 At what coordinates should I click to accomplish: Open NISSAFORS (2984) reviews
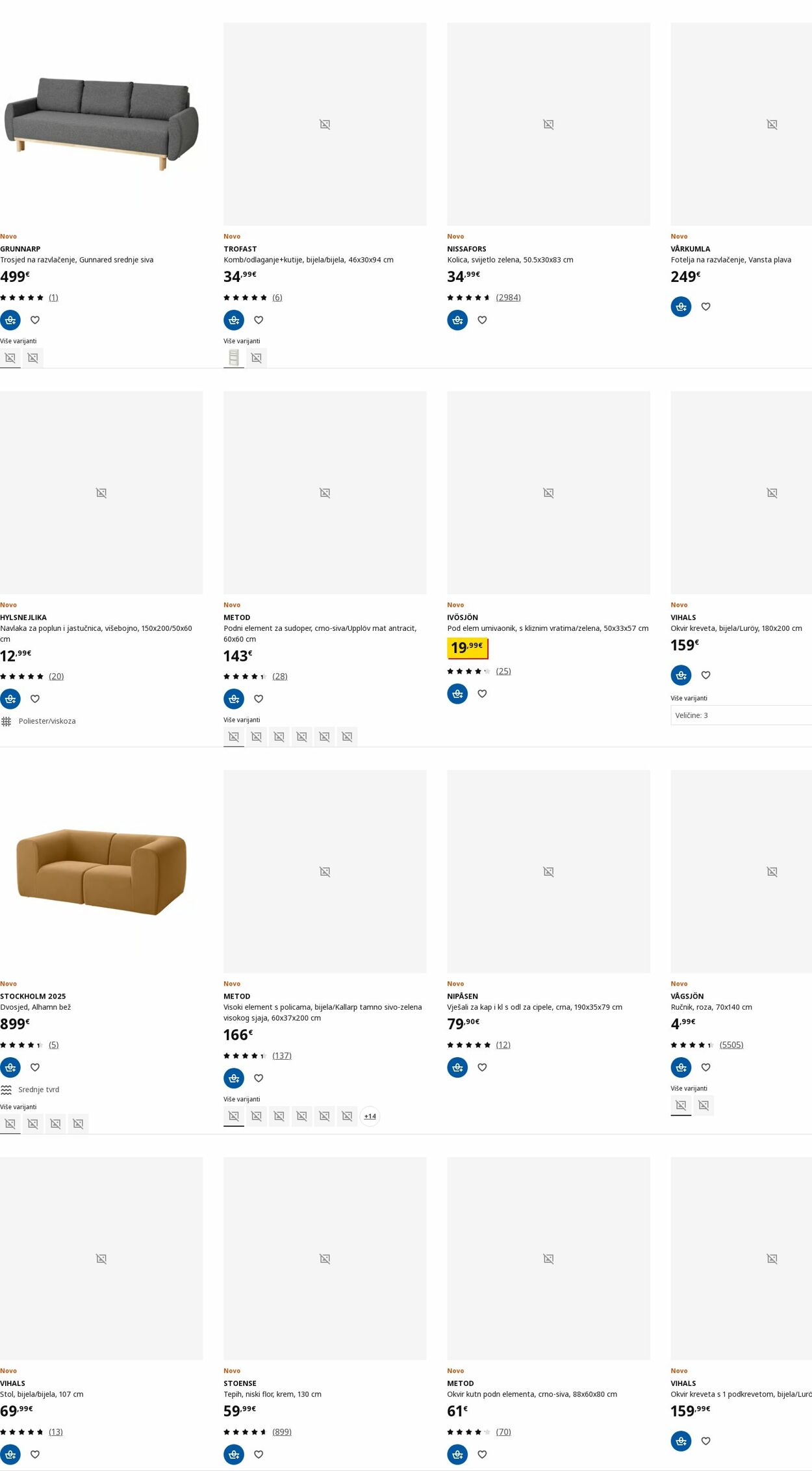508,298
